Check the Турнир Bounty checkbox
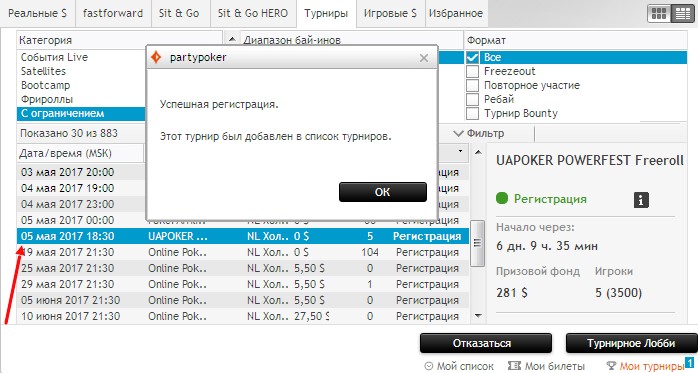 pos(472,113)
